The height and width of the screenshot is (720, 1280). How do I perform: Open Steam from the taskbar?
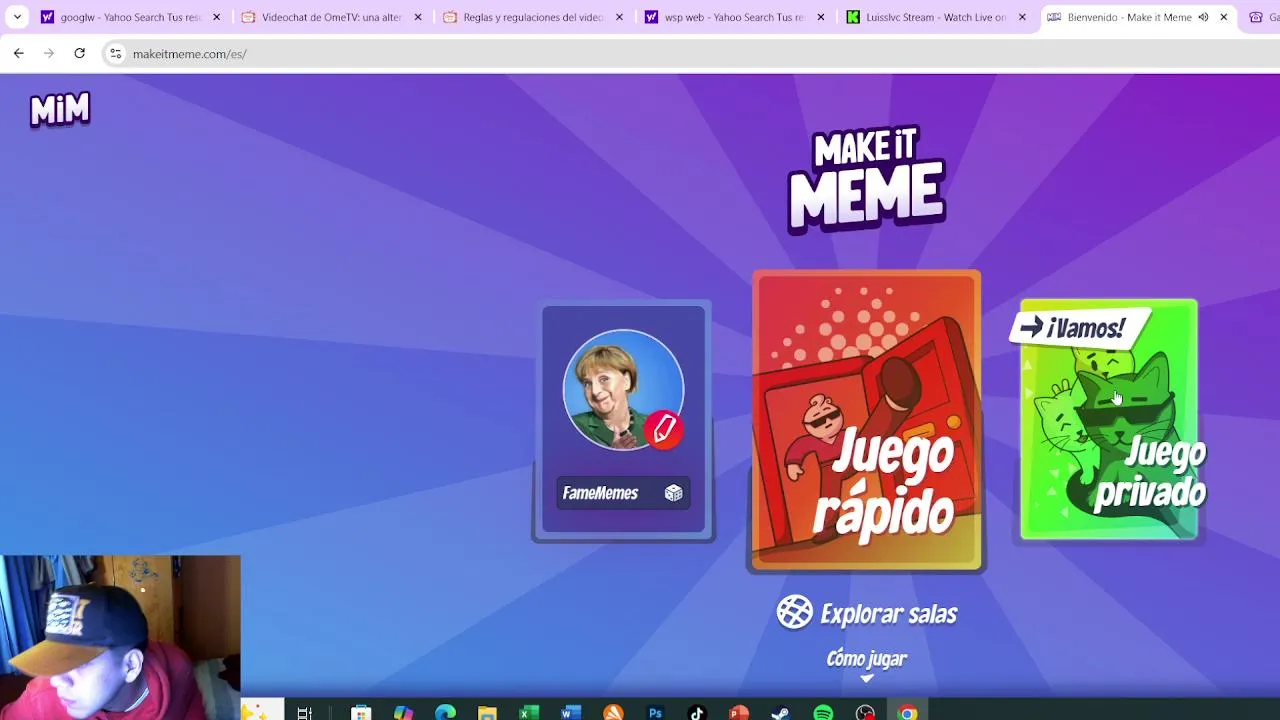(x=781, y=713)
